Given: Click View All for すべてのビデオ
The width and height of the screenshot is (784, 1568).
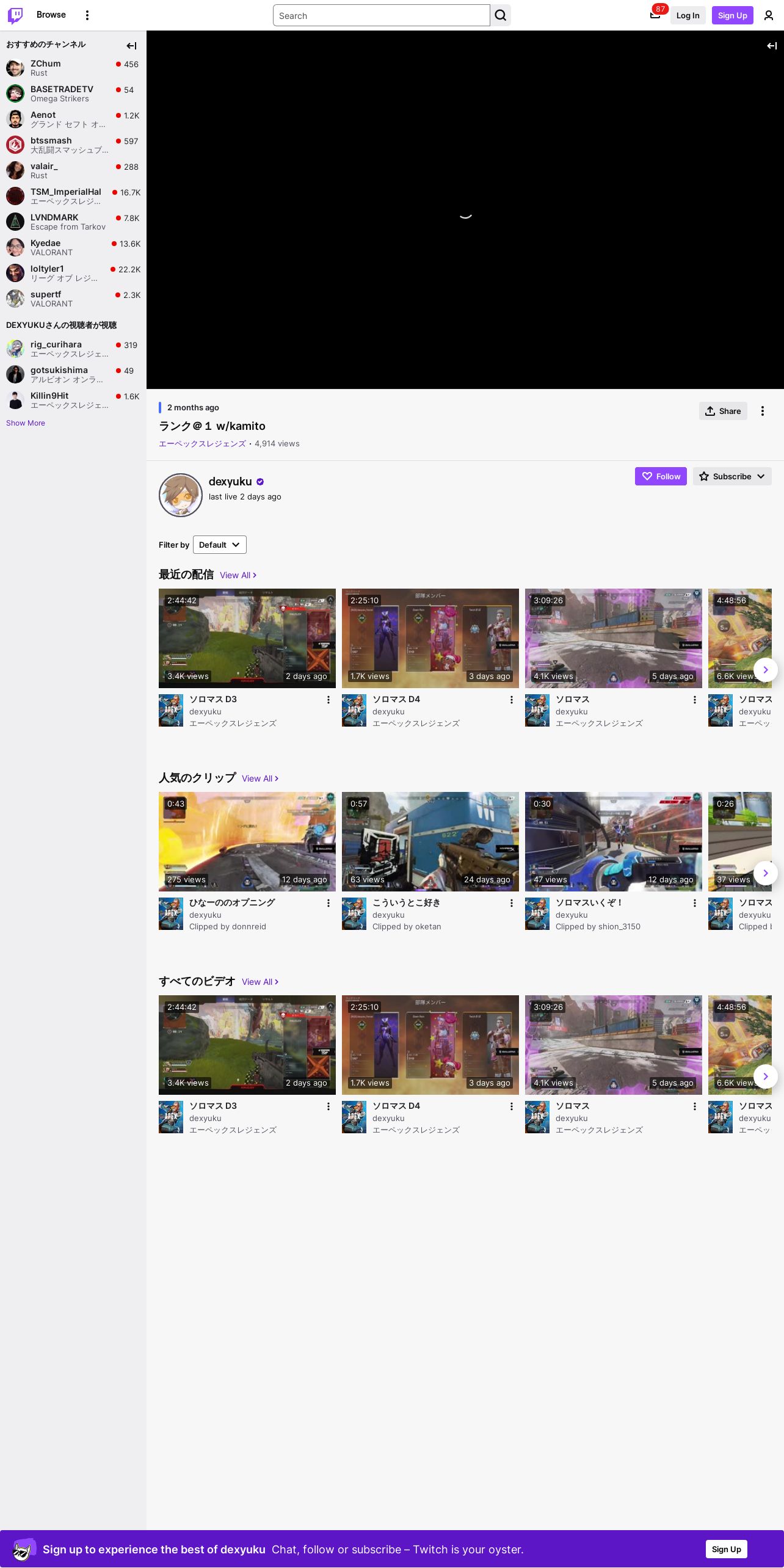Looking at the screenshot, I should coord(260,982).
